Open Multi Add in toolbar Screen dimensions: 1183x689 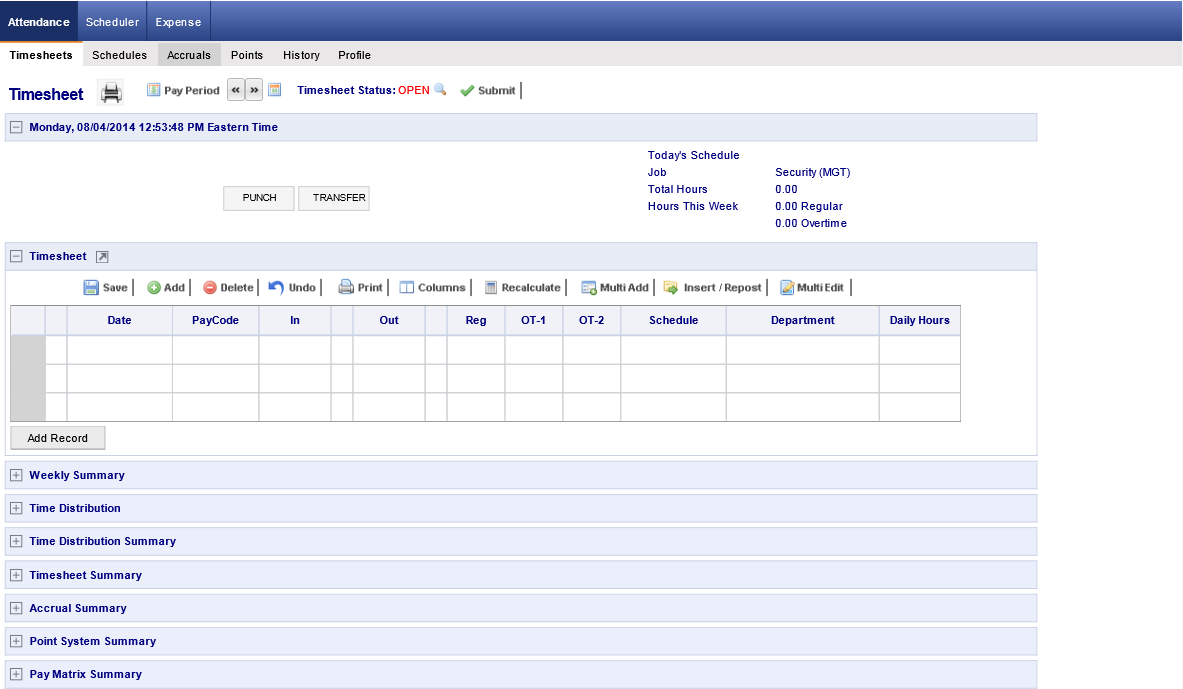click(x=615, y=288)
